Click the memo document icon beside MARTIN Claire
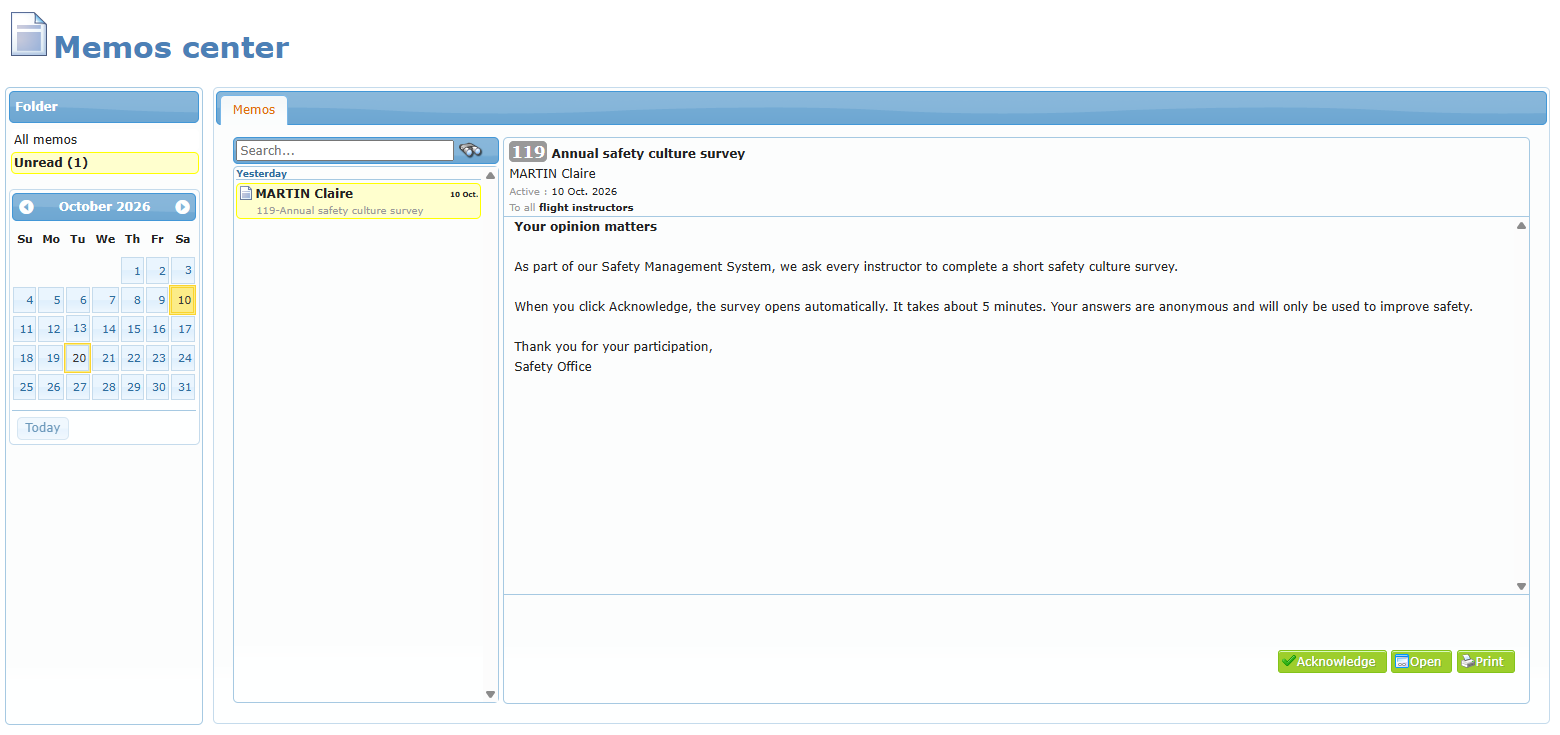The image size is (1560, 735). click(246, 194)
